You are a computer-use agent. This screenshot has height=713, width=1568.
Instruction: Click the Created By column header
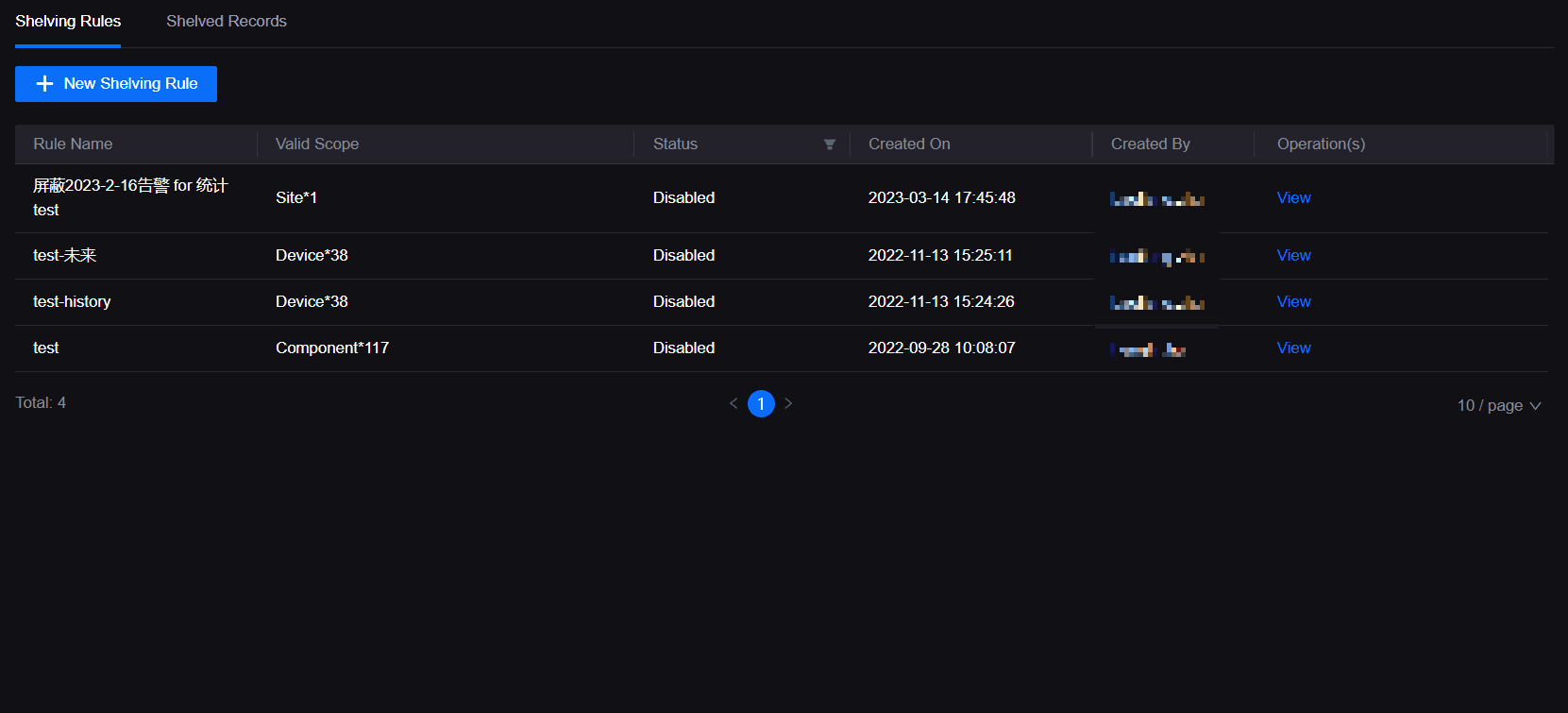pos(1150,144)
